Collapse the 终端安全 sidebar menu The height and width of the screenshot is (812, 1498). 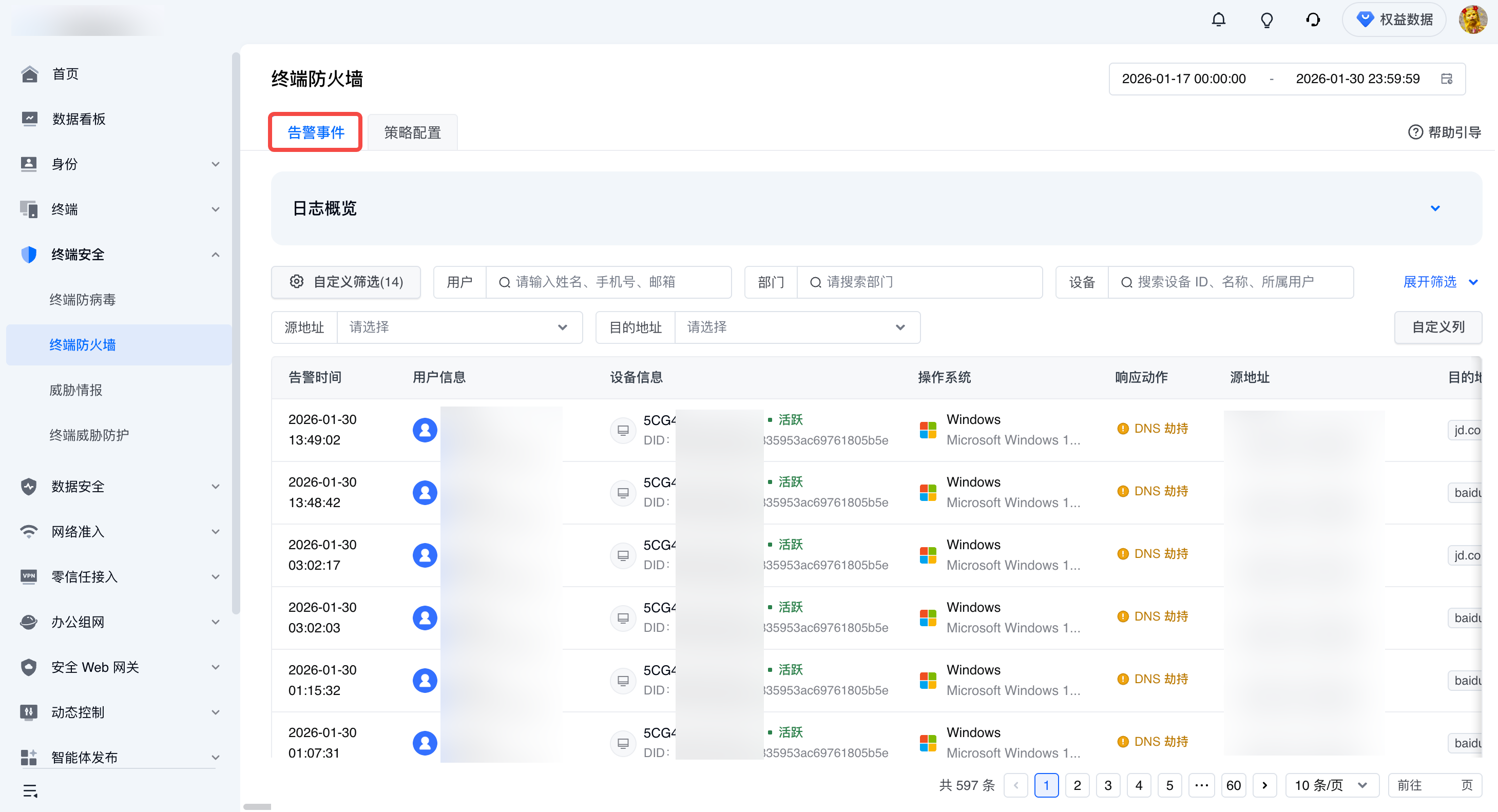click(119, 255)
